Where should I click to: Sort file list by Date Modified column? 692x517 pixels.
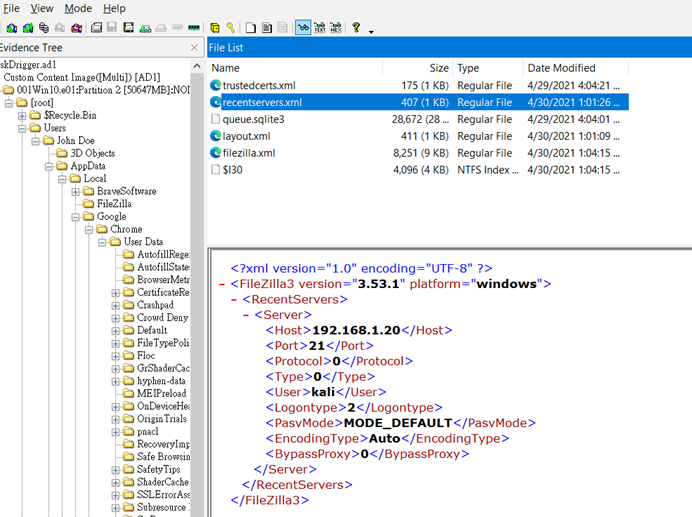tap(575, 68)
